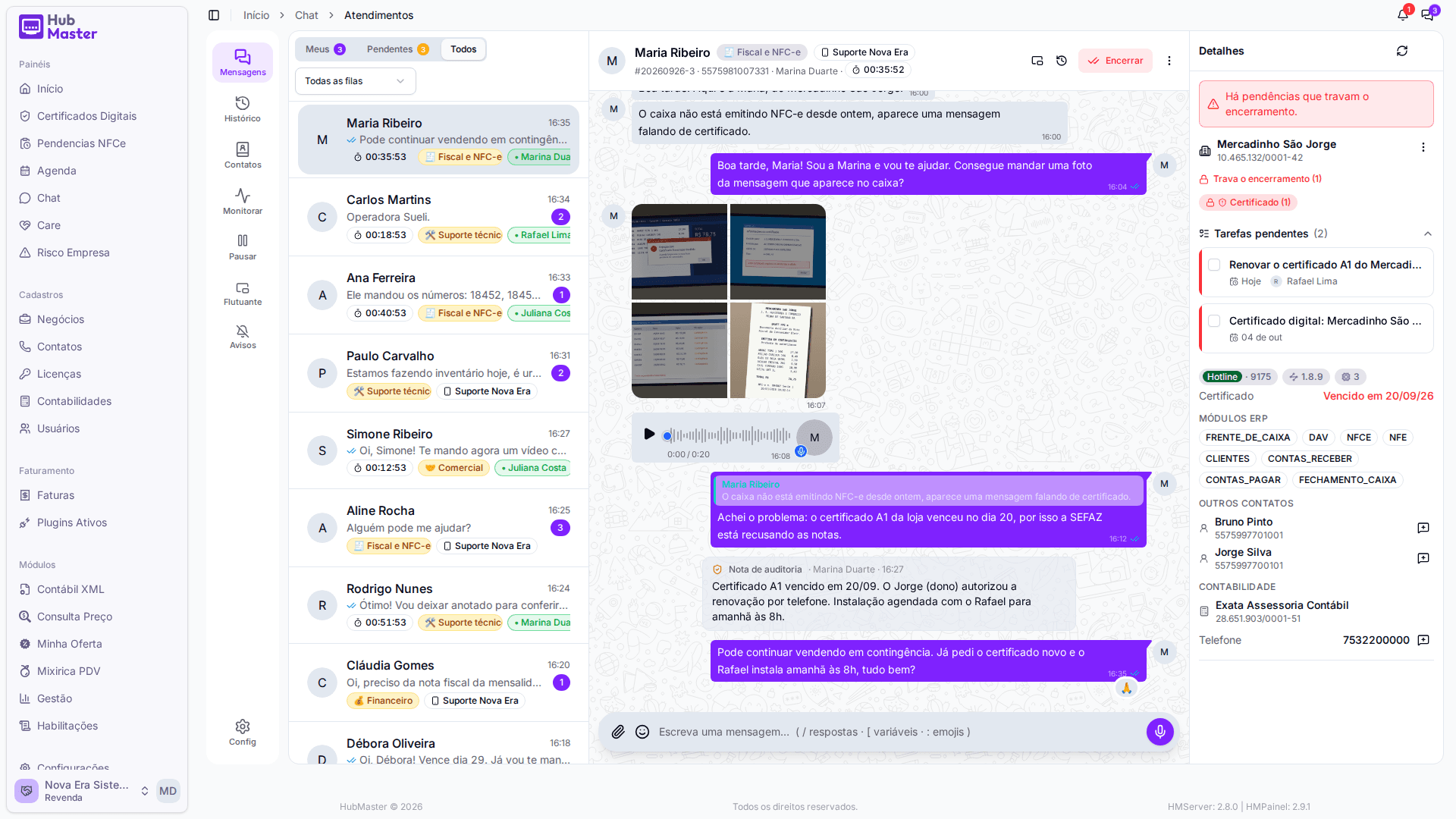Open Licenças in Cadastros
The image size is (1456, 819).
pyautogui.click(x=58, y=374)
